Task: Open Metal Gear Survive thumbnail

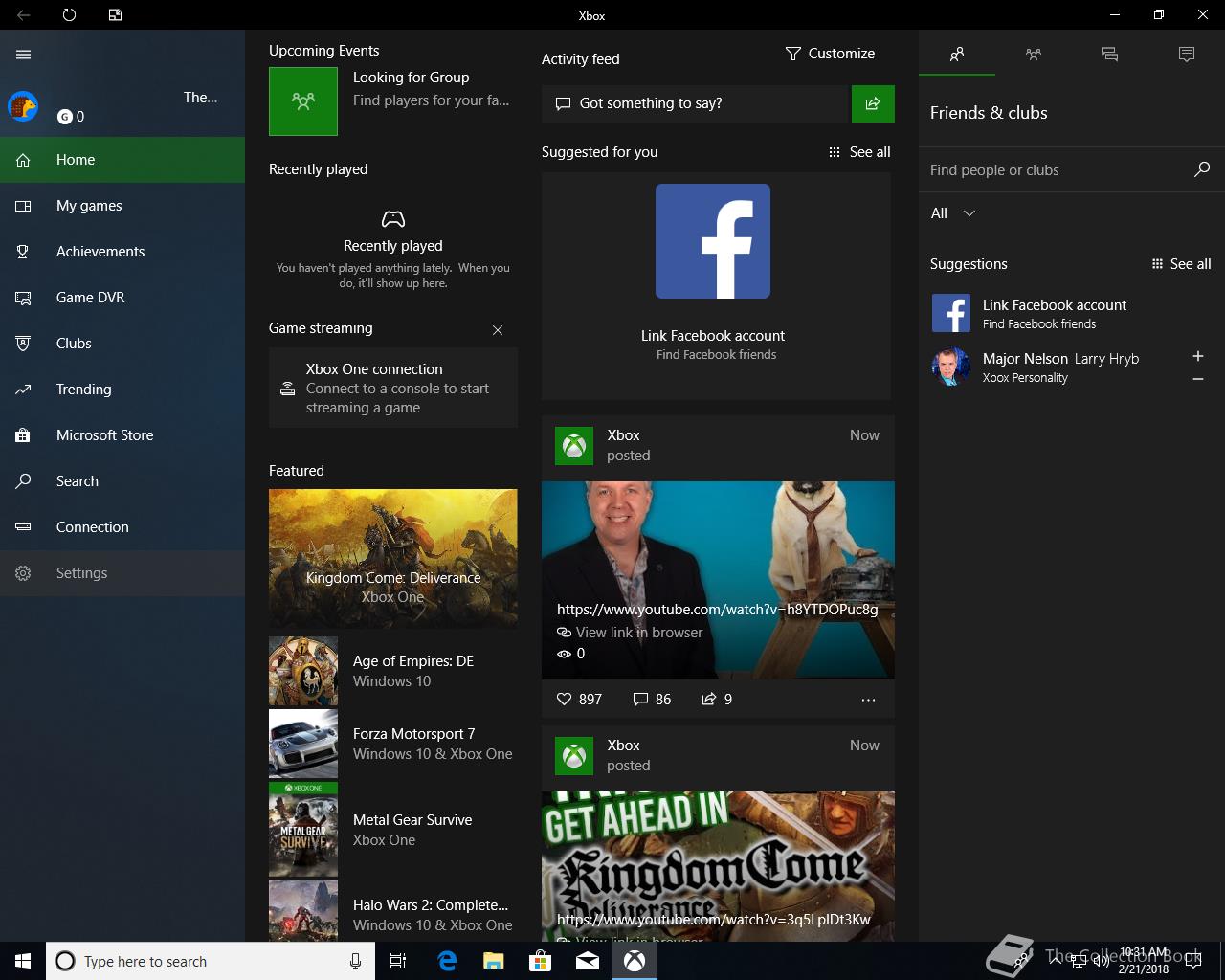Action: pos(303,830)
